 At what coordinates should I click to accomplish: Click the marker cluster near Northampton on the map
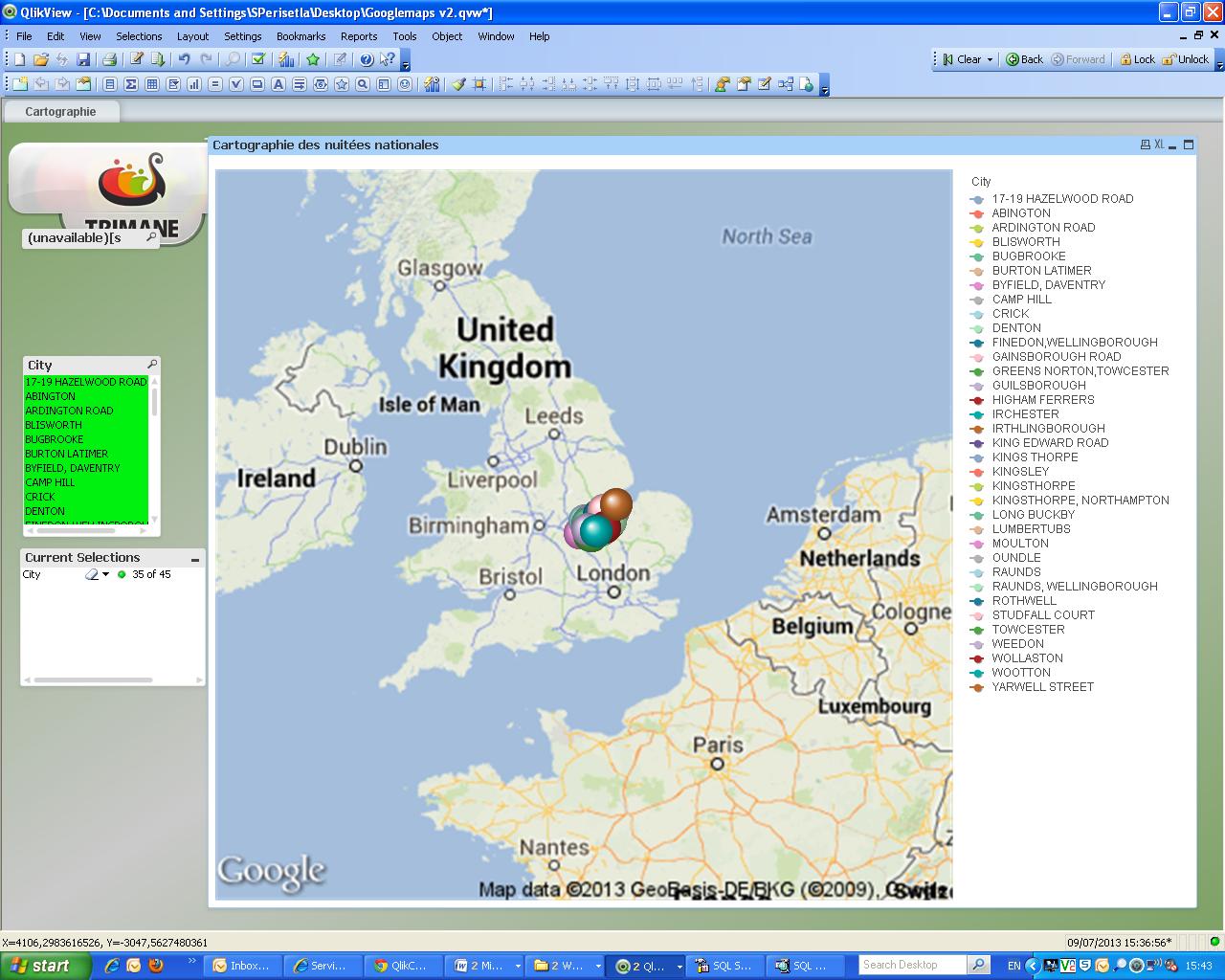pyautogui.click(x=595, y=522)
